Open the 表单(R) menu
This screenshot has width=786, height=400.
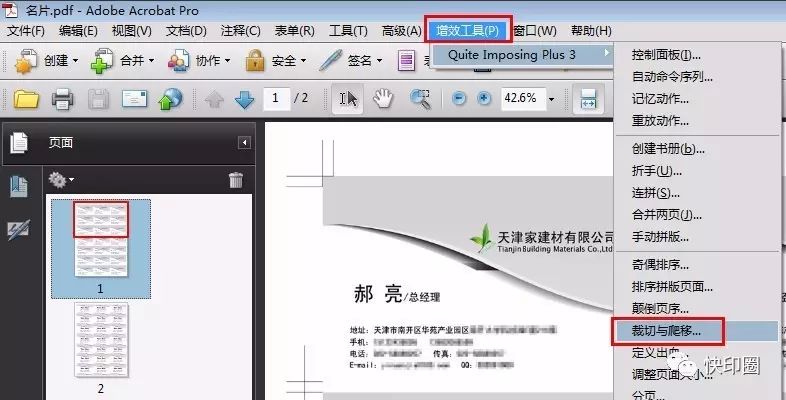click(294, 31)
